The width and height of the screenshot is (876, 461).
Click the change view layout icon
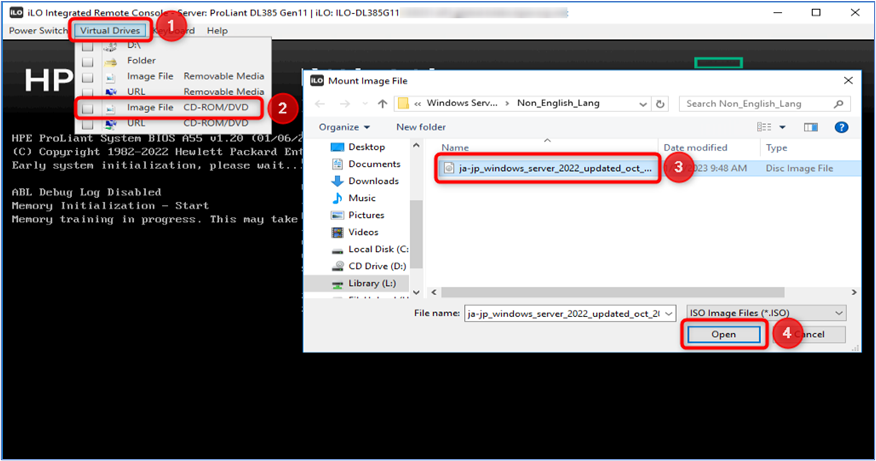pos(765,127)
